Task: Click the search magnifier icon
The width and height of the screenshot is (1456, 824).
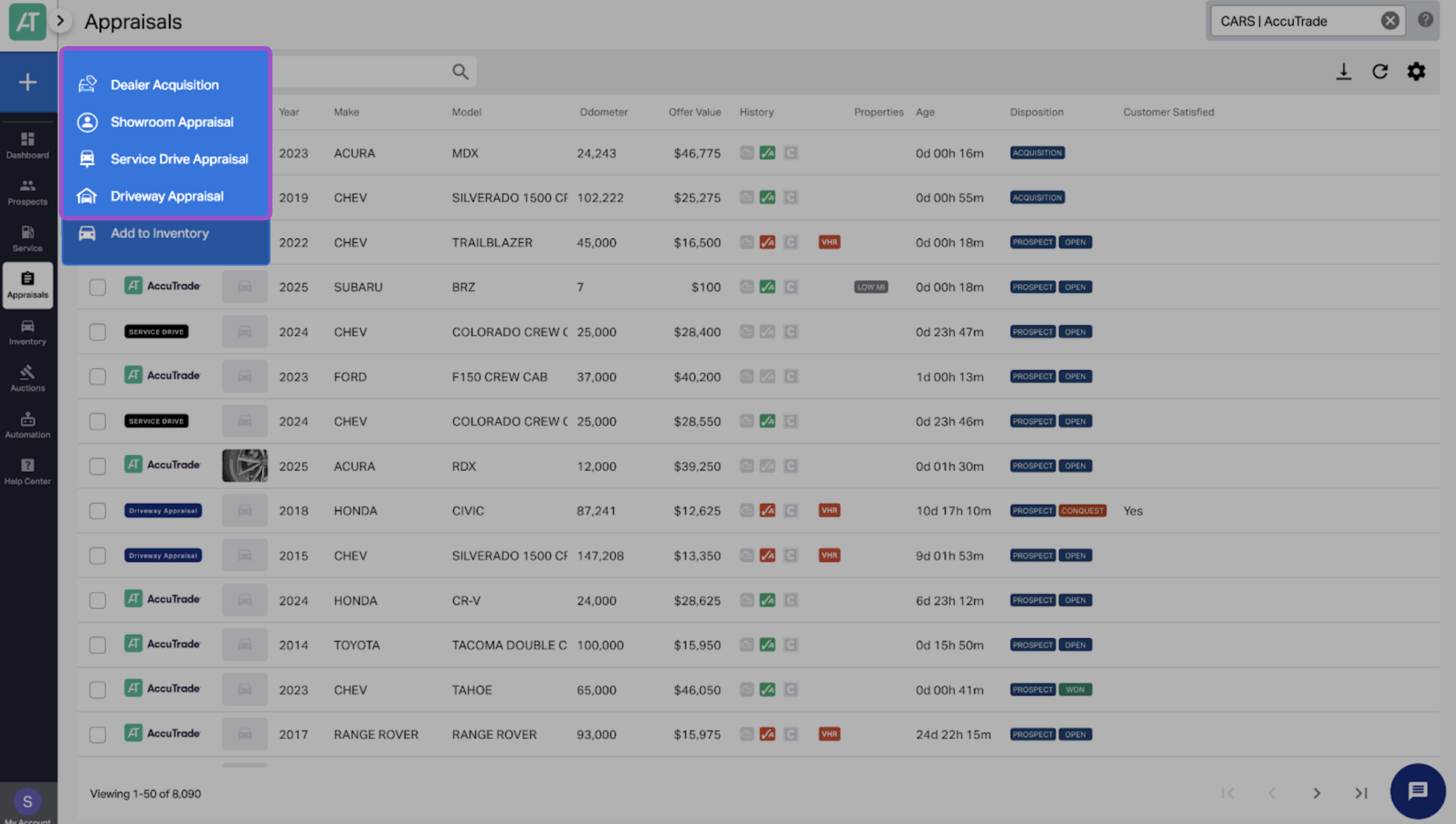Action: 460,72
